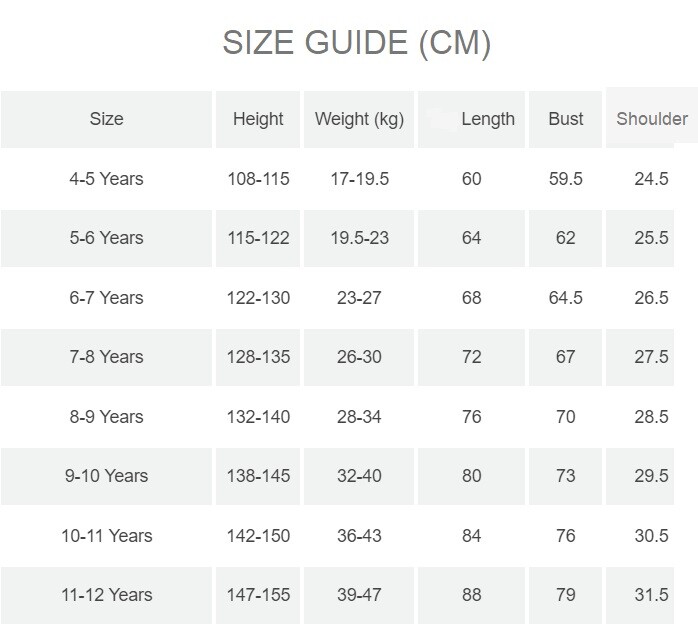Screen dimensions: 698x642
Task: Click bust value 64.5
Action: pyautogui.click(x=566, y=298)
